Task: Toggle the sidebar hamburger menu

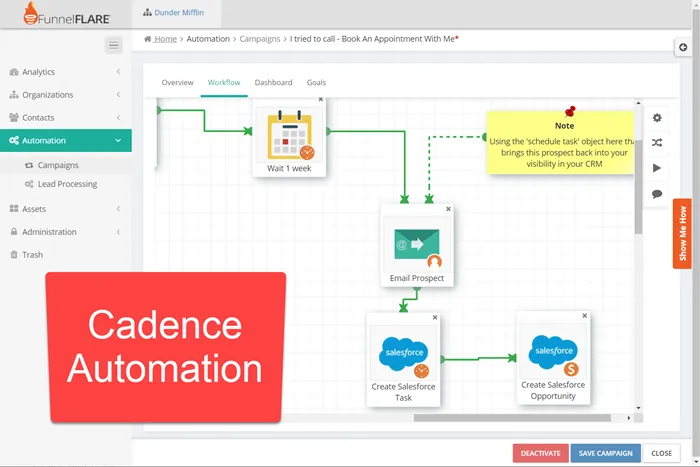Action: 114,45
